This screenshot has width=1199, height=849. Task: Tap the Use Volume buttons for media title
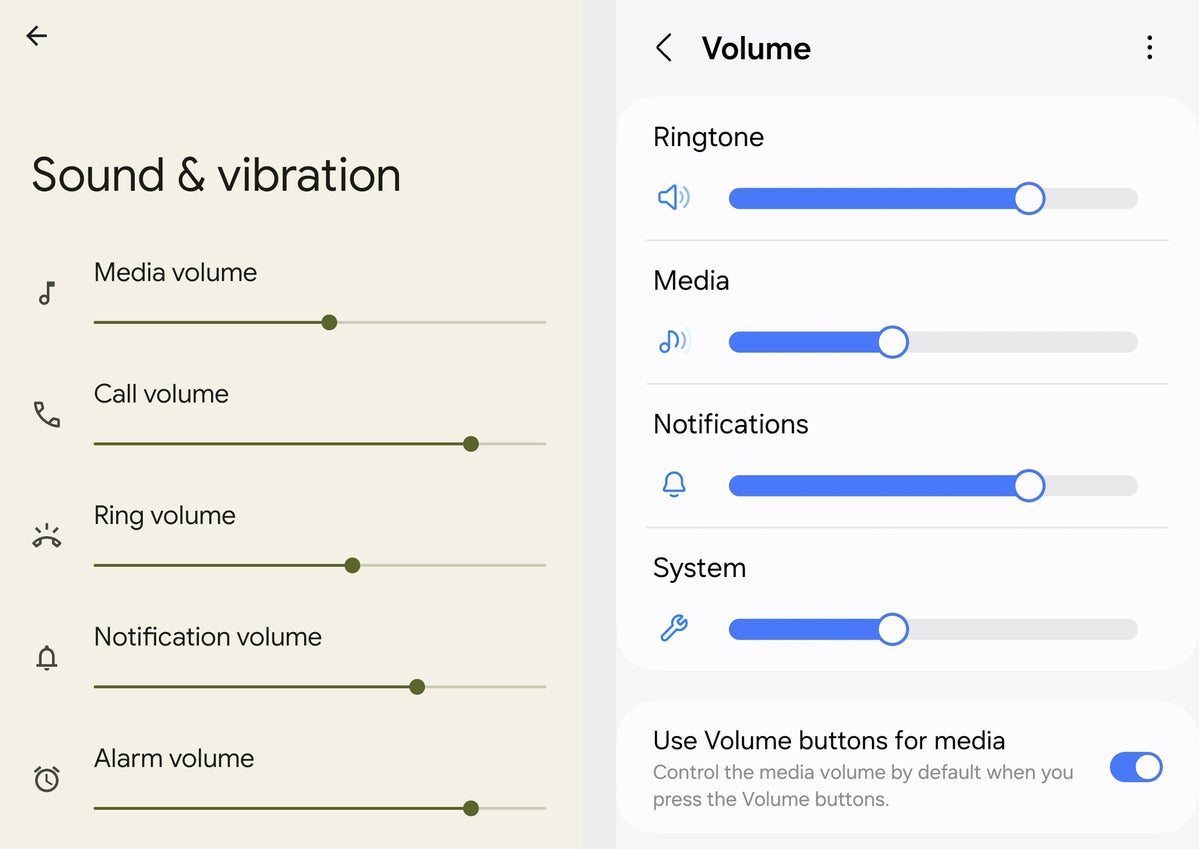pos(829,740)
